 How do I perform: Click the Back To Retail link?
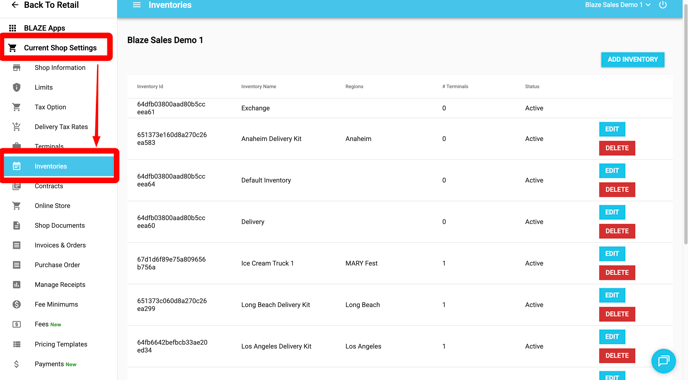tap(51, 5)
